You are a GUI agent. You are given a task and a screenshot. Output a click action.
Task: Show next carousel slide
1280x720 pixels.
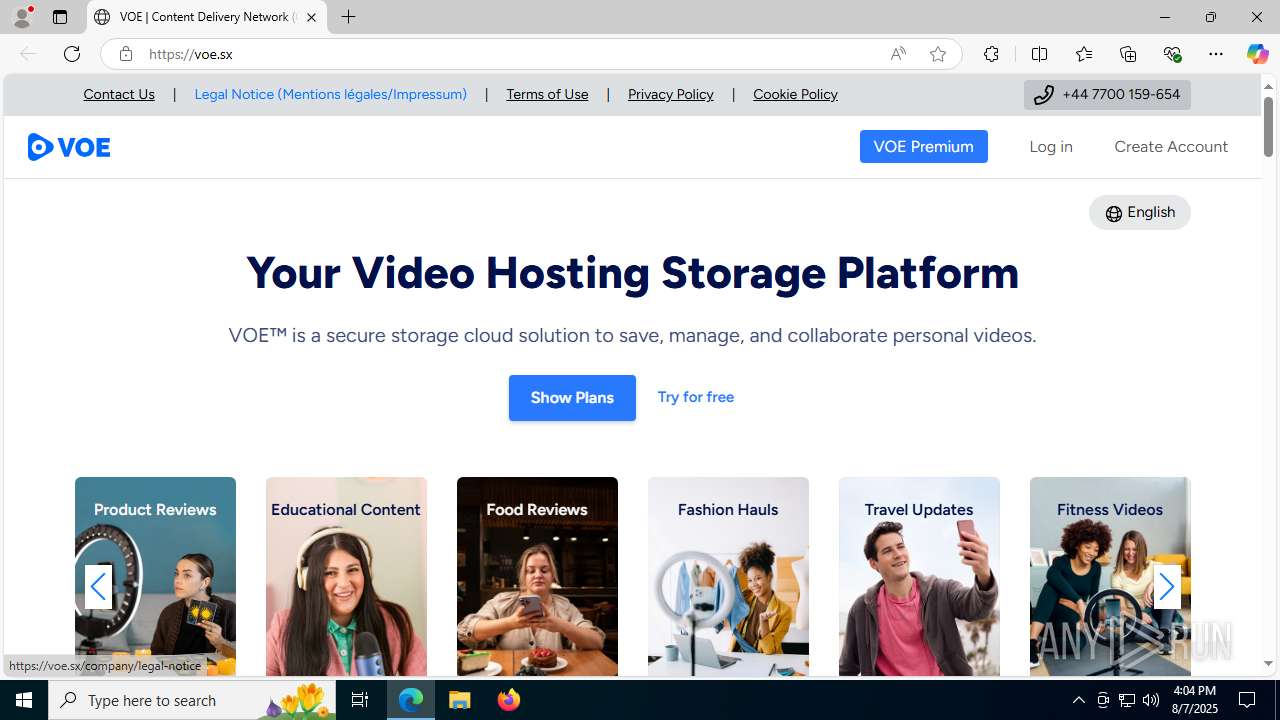(1166, 587)
